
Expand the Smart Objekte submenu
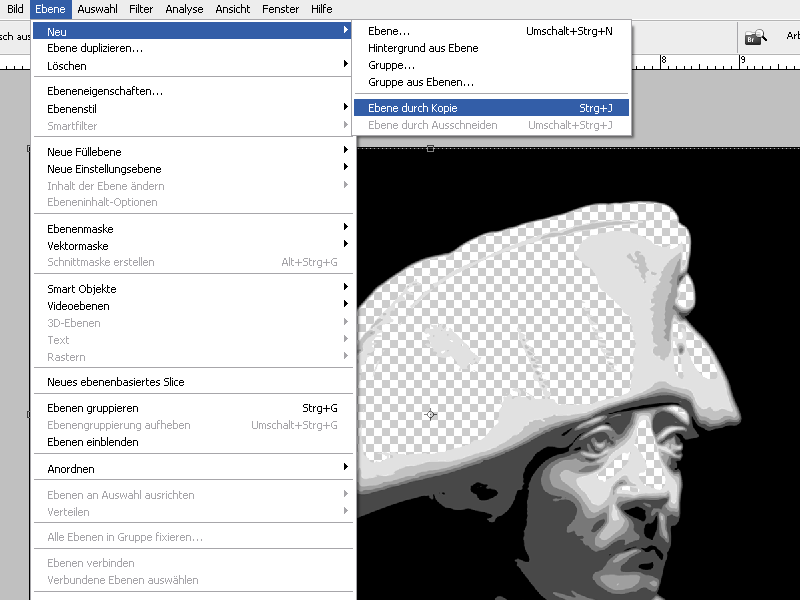[192, 289]
